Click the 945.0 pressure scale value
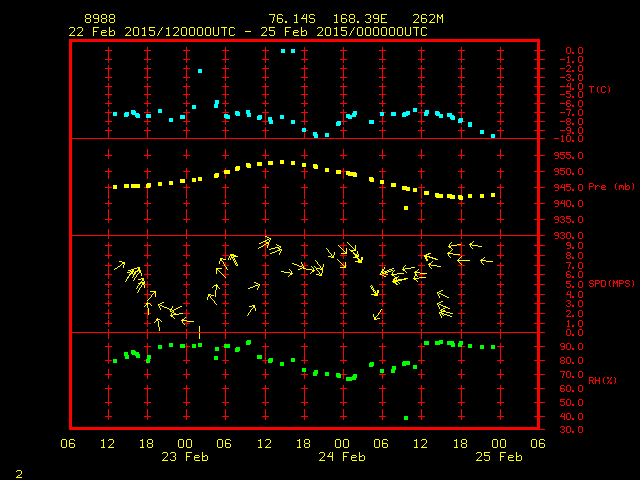Viewport: 640px width, 480px height. 569,187
